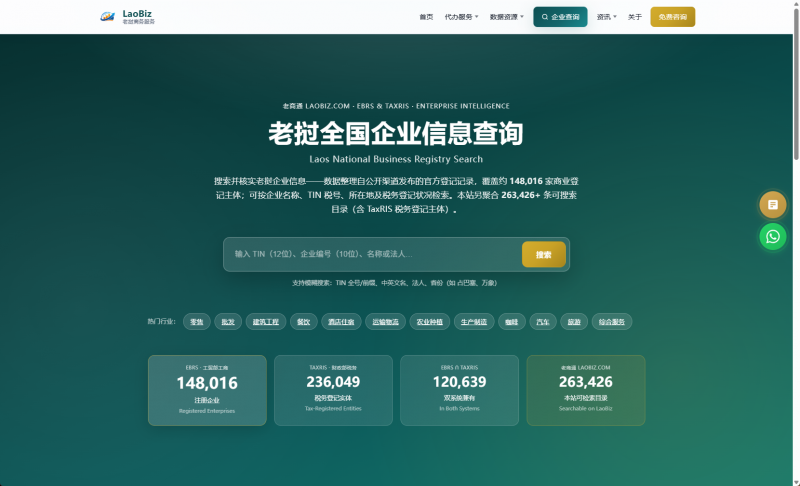Open the gold floating form icon
Screen dimensions: 800x486
772,204
